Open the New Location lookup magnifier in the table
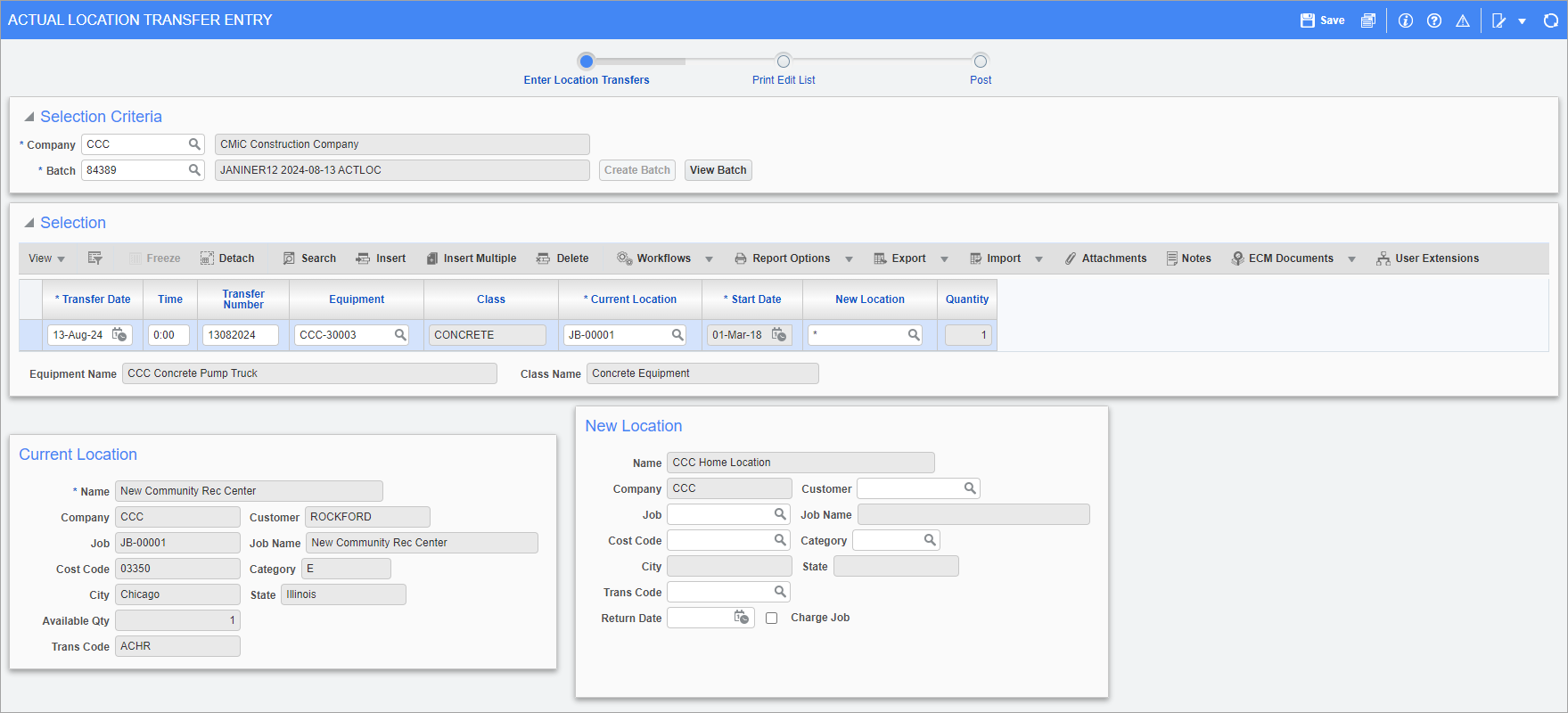 914,335
